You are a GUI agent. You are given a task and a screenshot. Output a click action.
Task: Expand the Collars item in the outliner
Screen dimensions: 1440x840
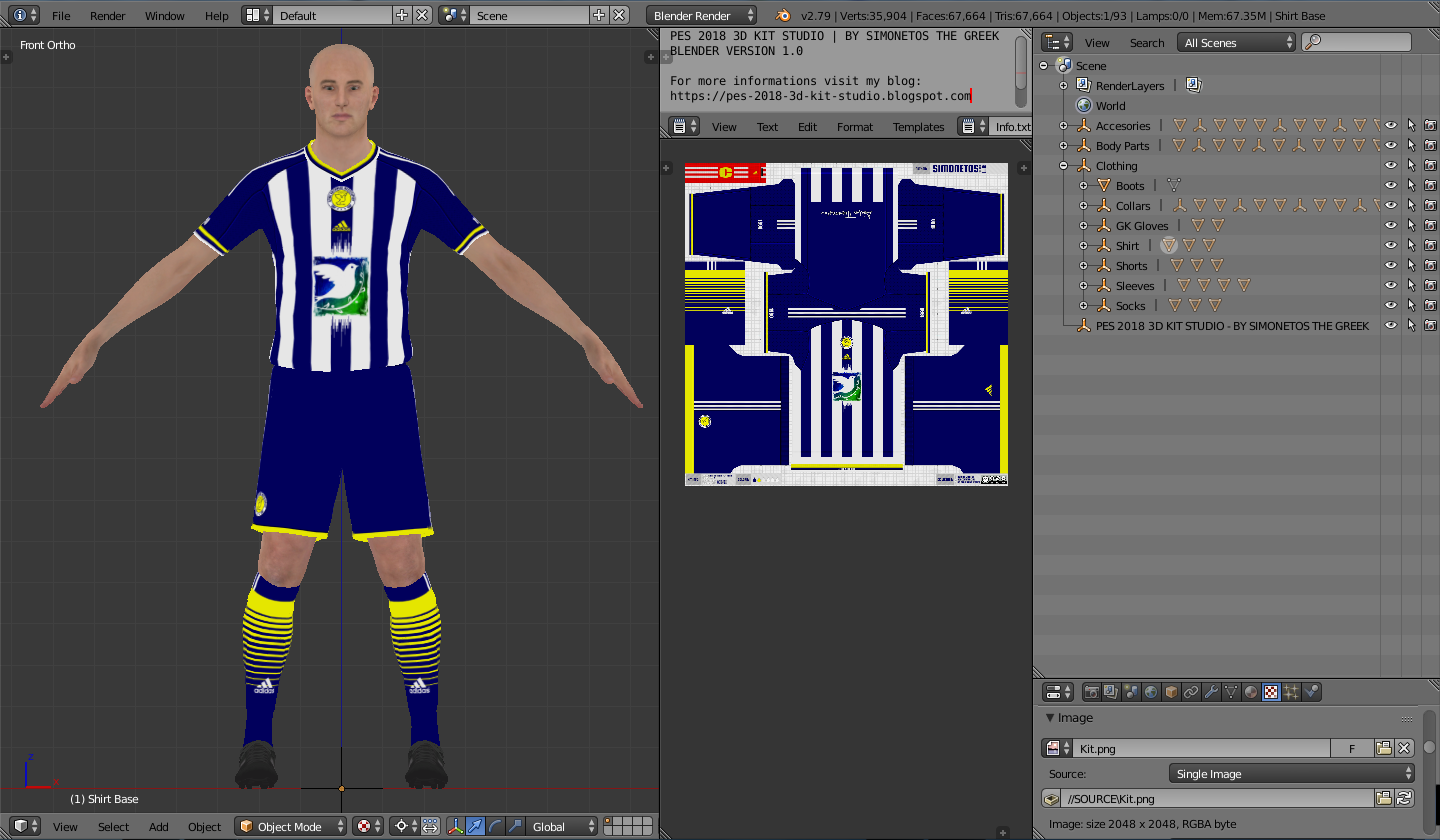[1084, 205]
